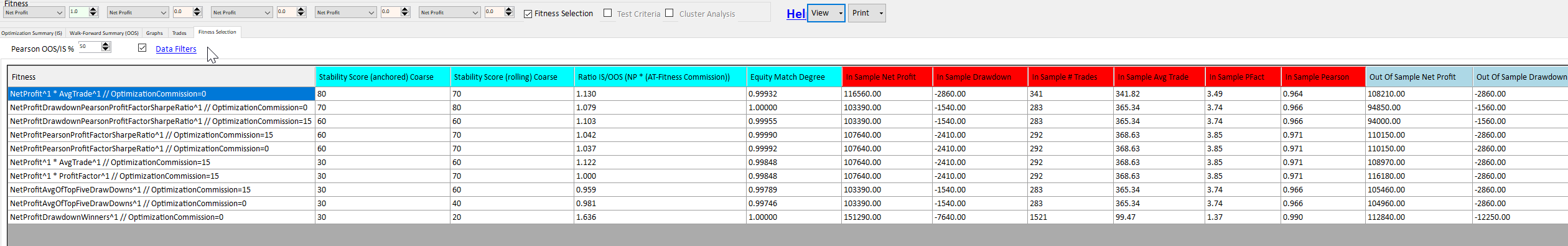The image size is (1568, 246).
Task: Click inside the 1.0 fitness weight field
Action: coord(78,12)
